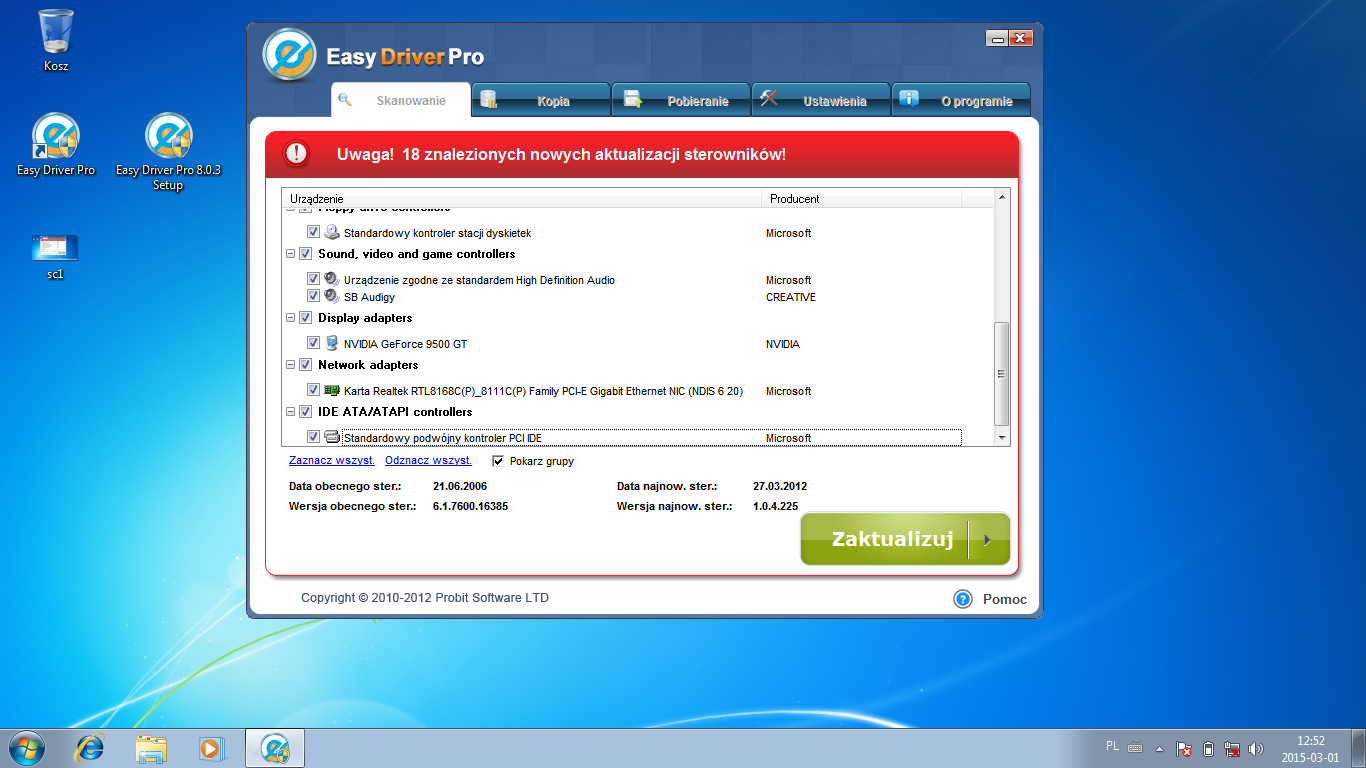The width and height of the screenshot is (1366, 768).
Task: Click the Producent column header
Action: click(x=862, y=198)
